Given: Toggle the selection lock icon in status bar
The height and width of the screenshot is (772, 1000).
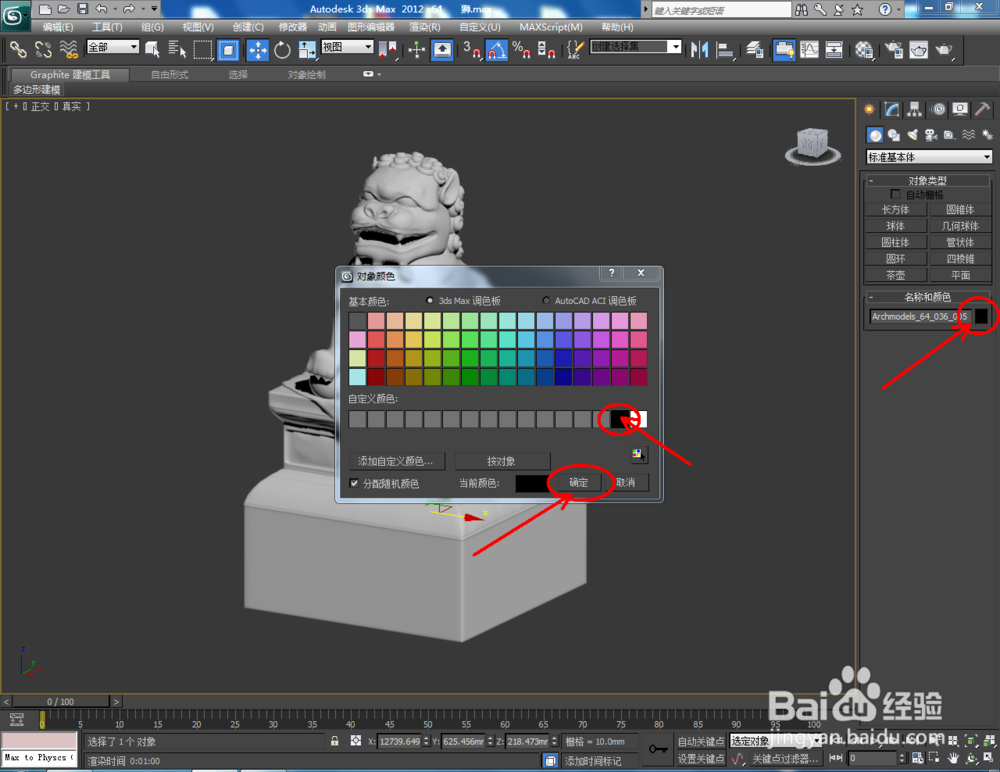Looking at the screenshot, I should pos(334,741).
